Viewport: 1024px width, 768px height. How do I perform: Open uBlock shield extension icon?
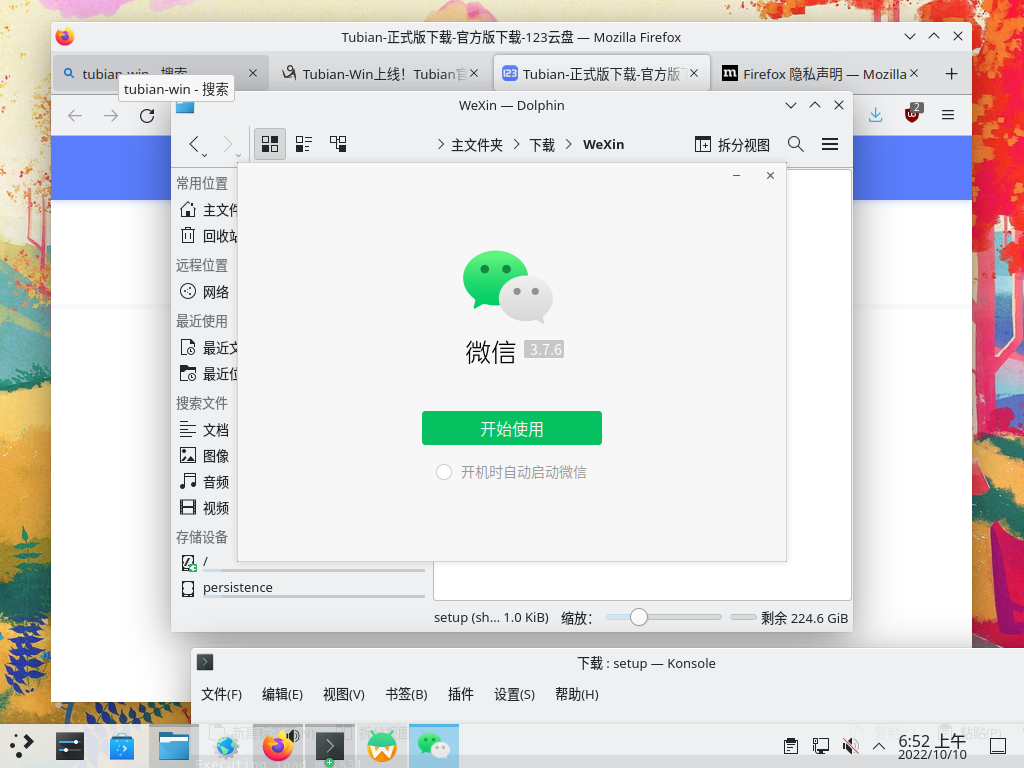(x=912, y=114)
